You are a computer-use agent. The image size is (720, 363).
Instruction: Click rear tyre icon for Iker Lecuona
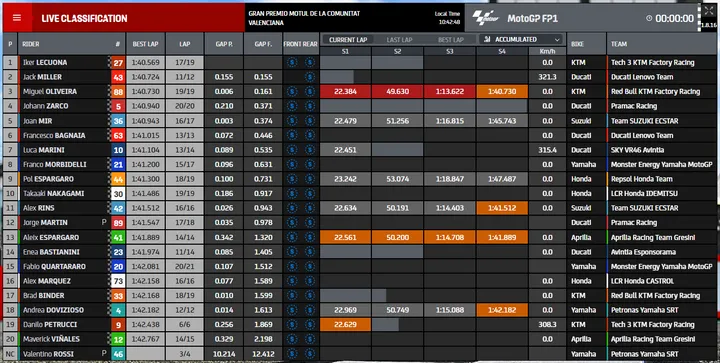(x=310, y=62)
